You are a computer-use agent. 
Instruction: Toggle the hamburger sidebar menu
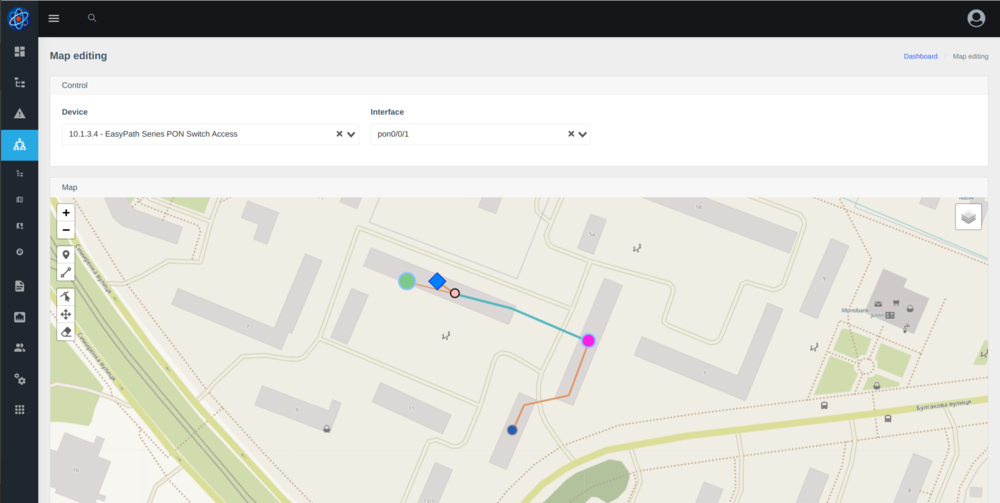(54, 18)
